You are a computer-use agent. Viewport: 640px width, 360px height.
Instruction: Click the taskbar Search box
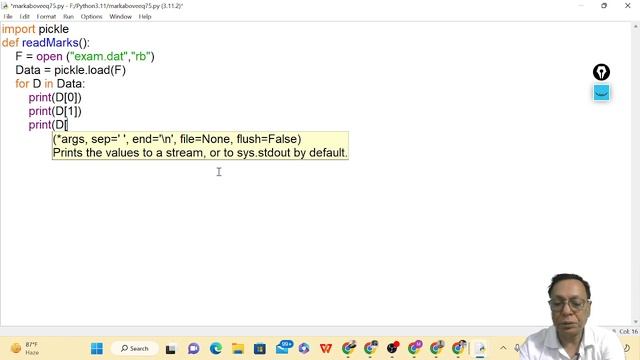point(135,349)
